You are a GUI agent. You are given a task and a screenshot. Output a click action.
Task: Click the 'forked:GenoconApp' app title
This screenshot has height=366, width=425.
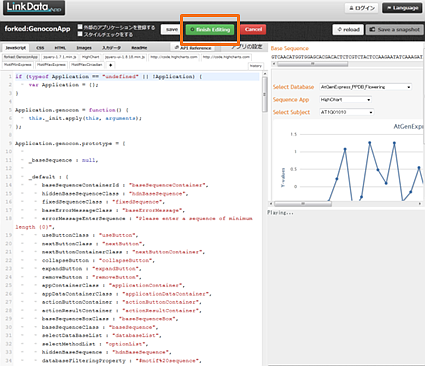click(x=37, y=29)
